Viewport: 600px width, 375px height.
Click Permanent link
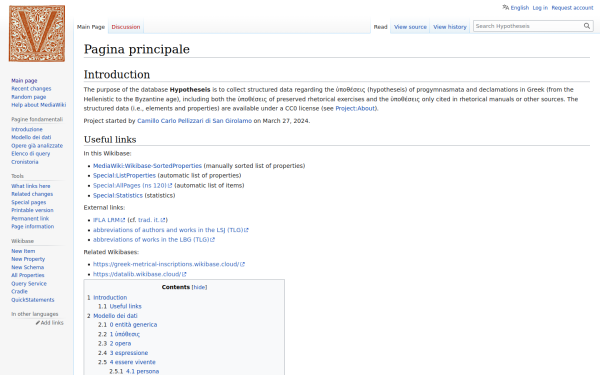click(30, 218)
